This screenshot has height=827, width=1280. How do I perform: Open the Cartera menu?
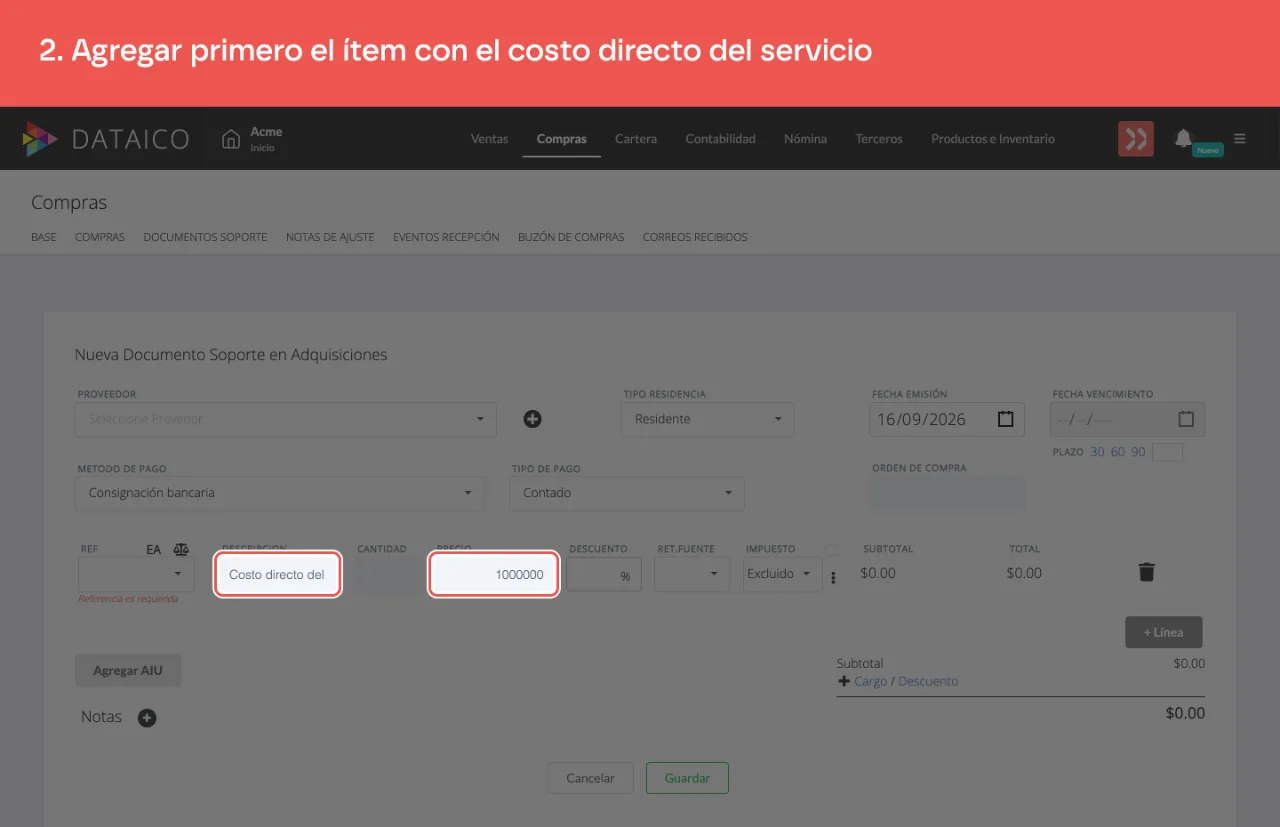point(636,139)
